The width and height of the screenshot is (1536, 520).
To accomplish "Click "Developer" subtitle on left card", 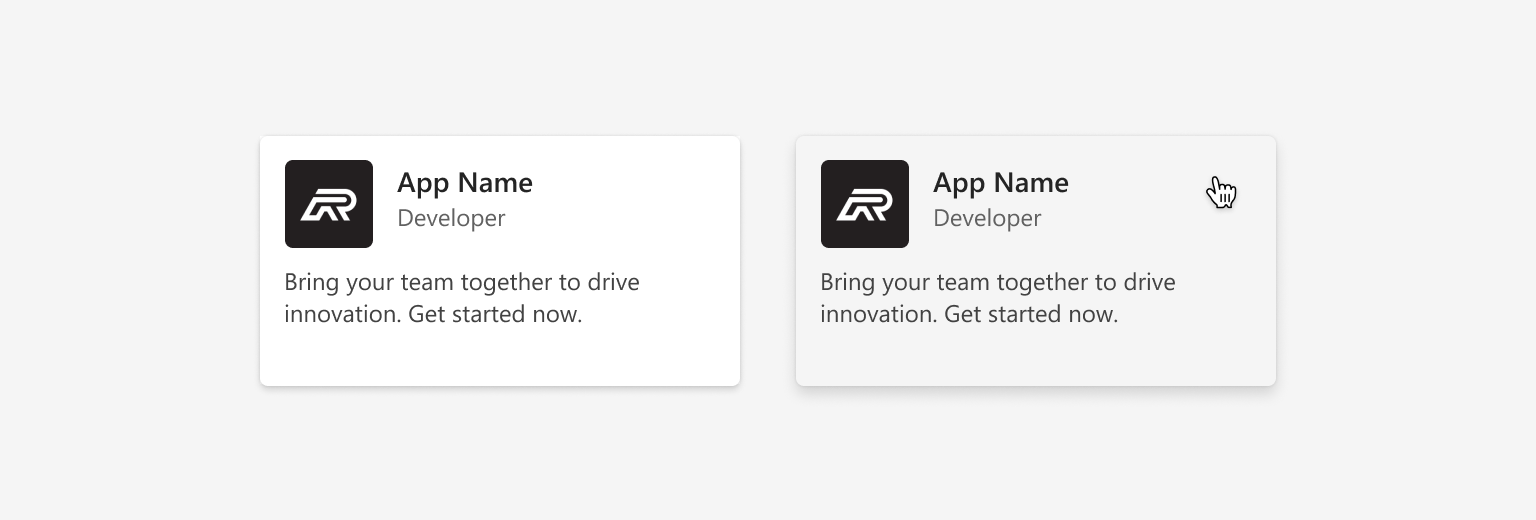I will pos(451,218).
